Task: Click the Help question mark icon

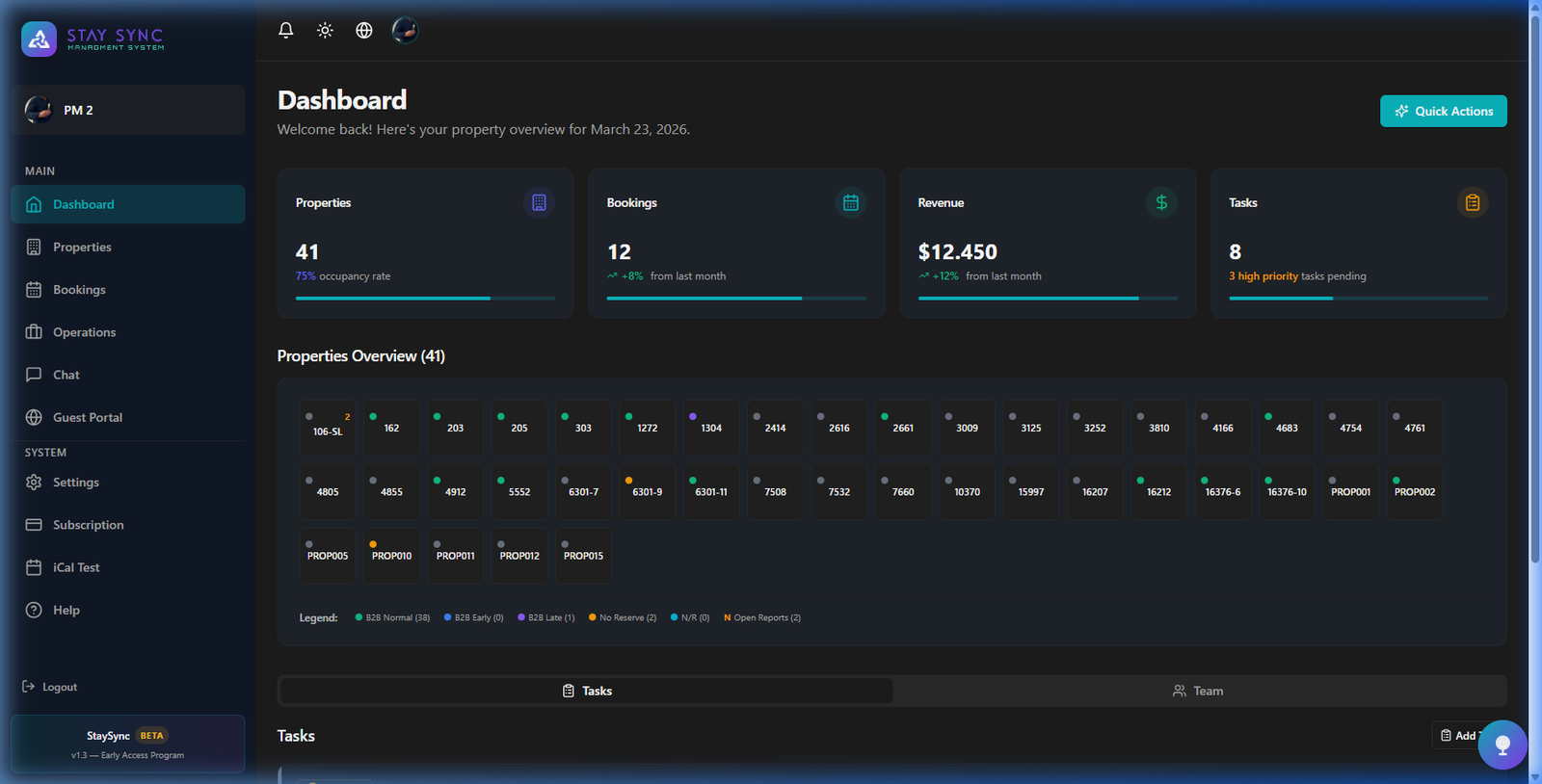Action: click(x=34, y=610)
